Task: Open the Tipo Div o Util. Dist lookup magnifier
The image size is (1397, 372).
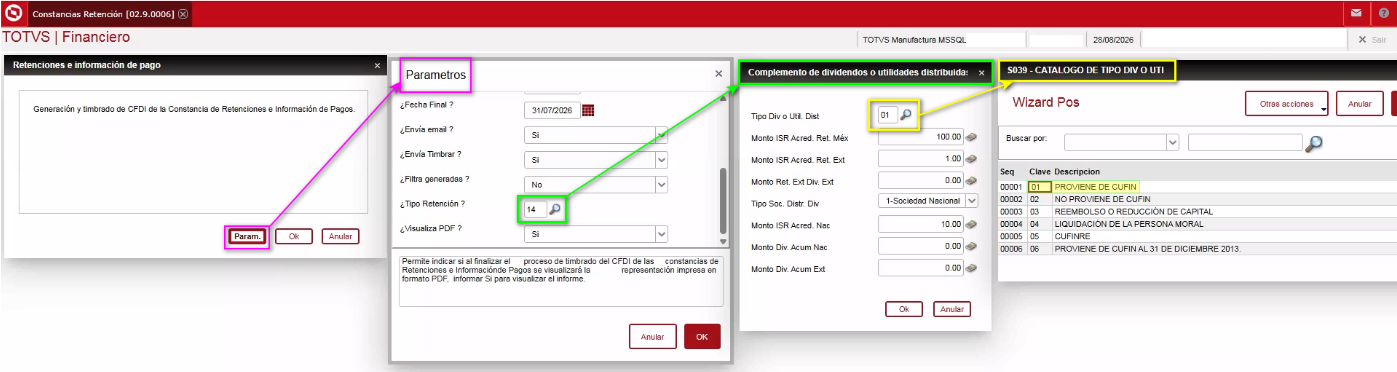Action: 905,115
